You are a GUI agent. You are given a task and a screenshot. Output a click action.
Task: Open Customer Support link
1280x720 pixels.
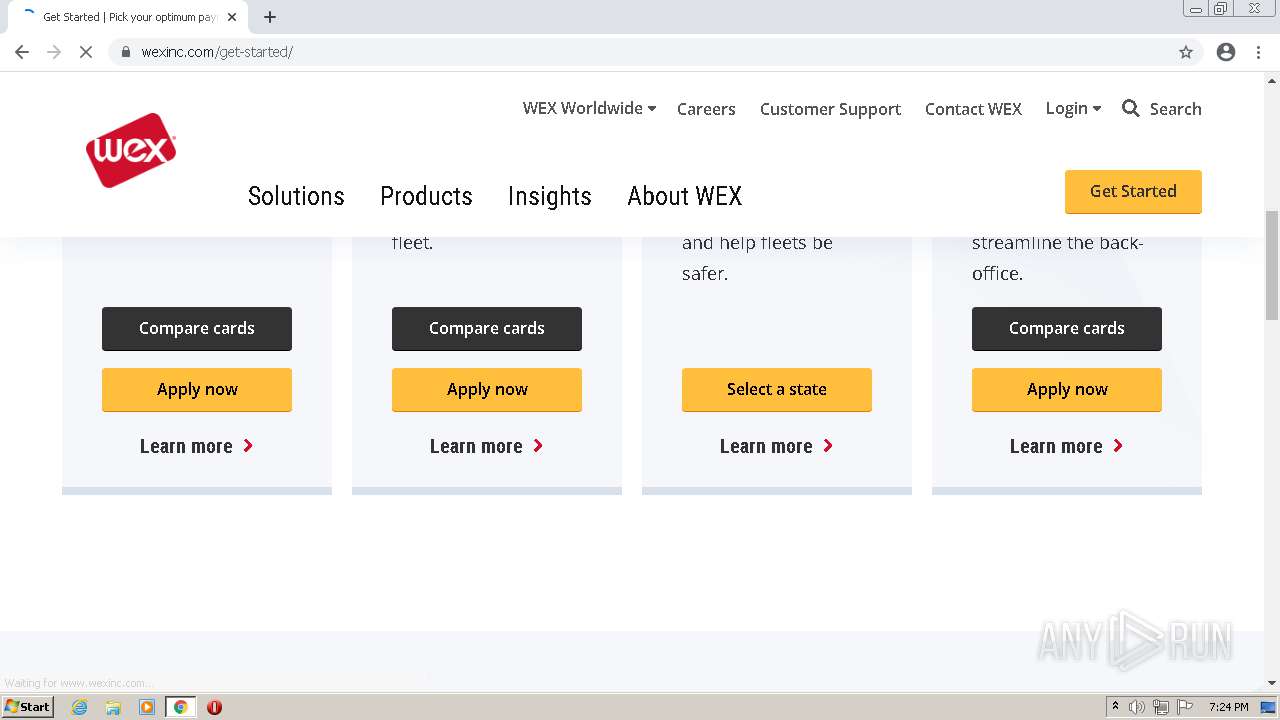click(830, 109)
